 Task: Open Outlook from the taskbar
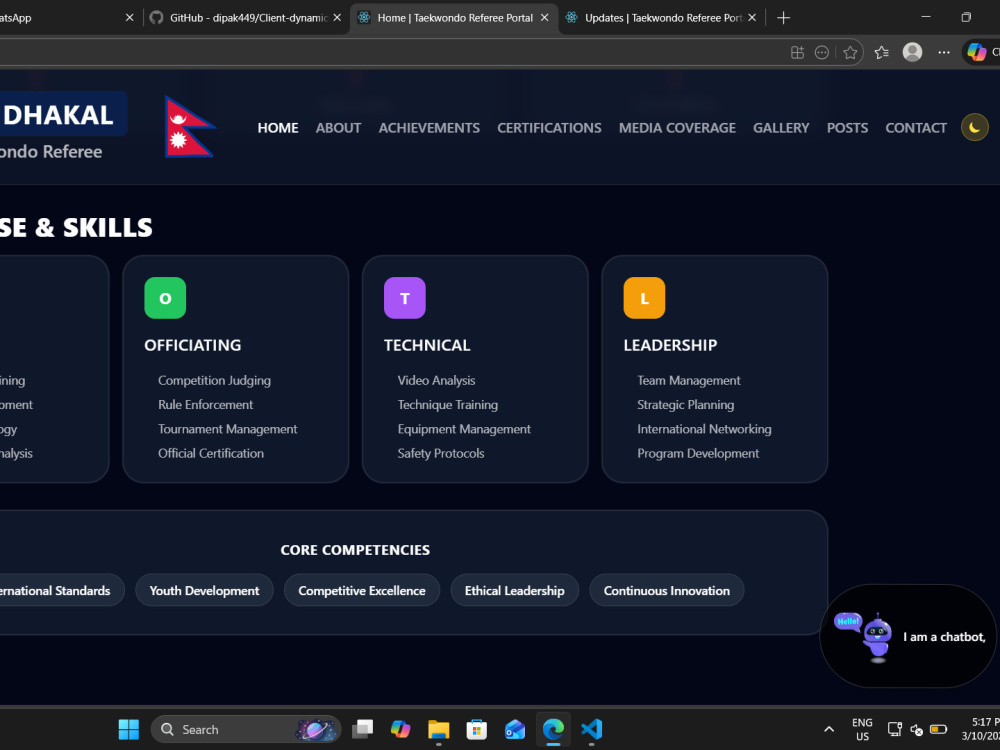(x=515, y=729)
